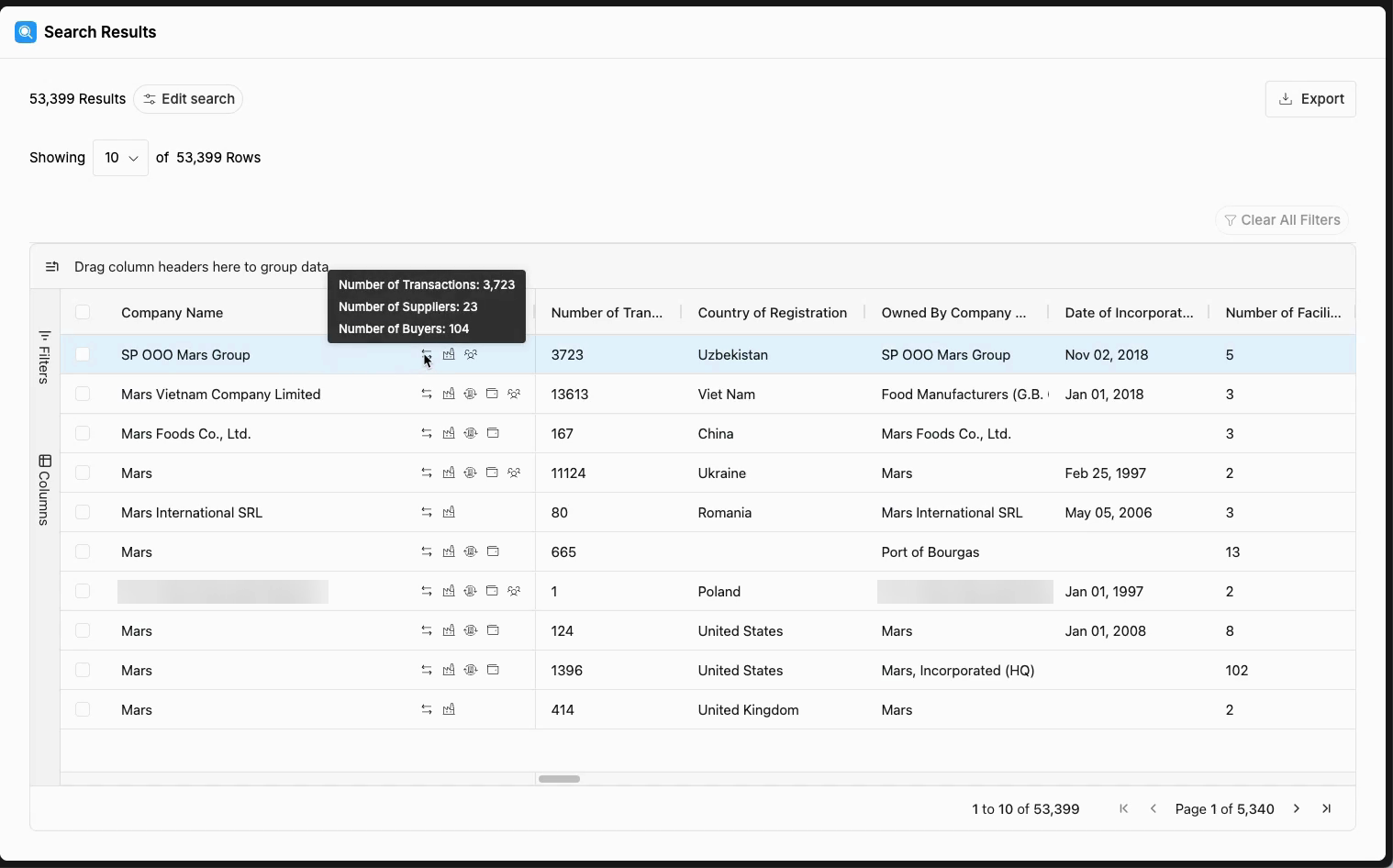Click transactions arrows icon in the Poland row

pos(427,591)
